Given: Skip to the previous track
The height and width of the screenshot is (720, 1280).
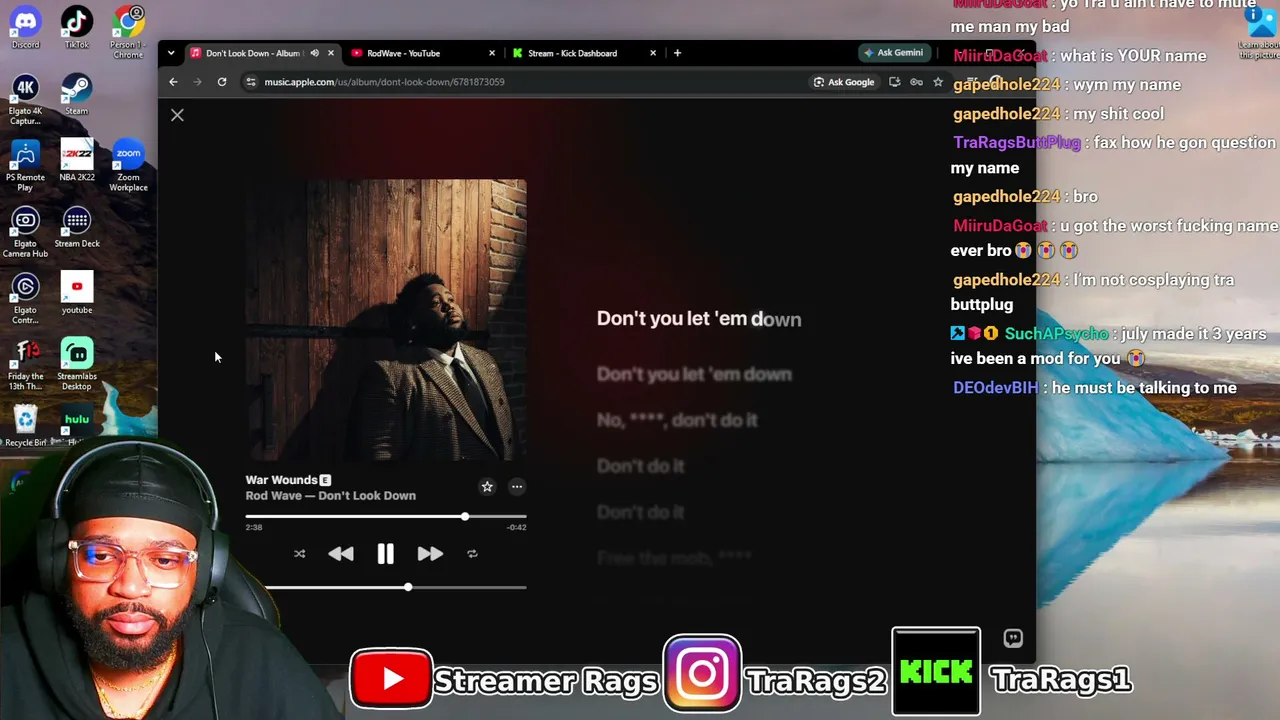Looking at the screenshot, I should 340,554.
